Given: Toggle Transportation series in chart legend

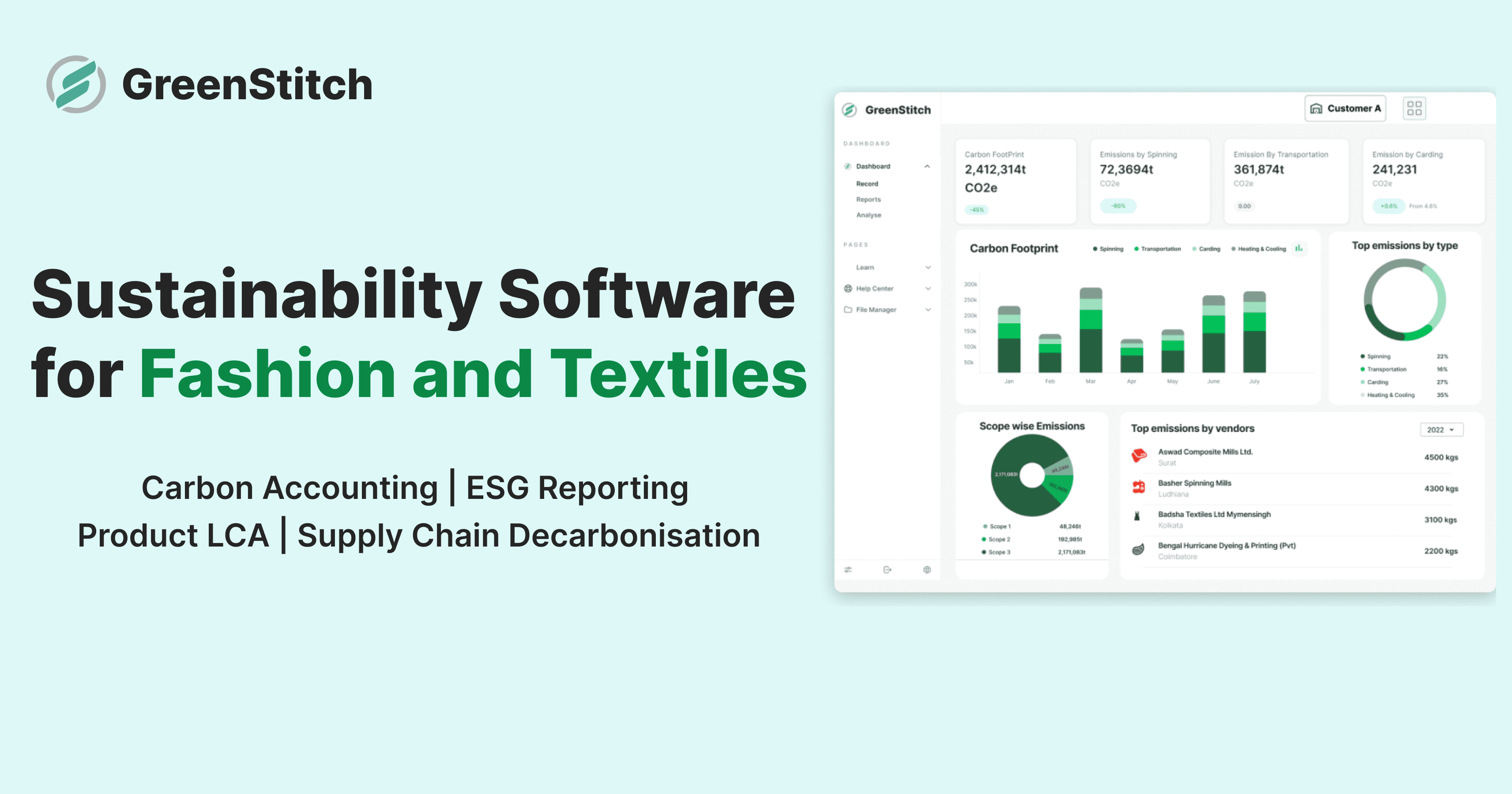Looking at the screenshot, I should [1158, 249].
